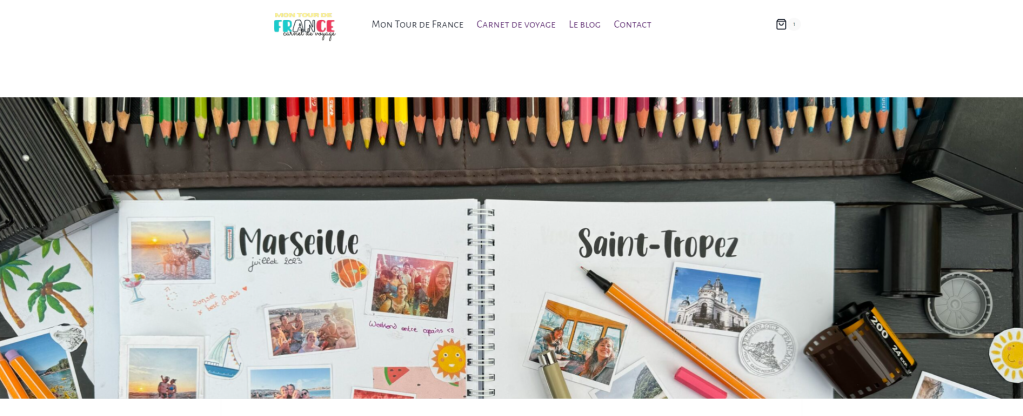Select the beach sunset photo top-left of Marseille

click(171, 250)
